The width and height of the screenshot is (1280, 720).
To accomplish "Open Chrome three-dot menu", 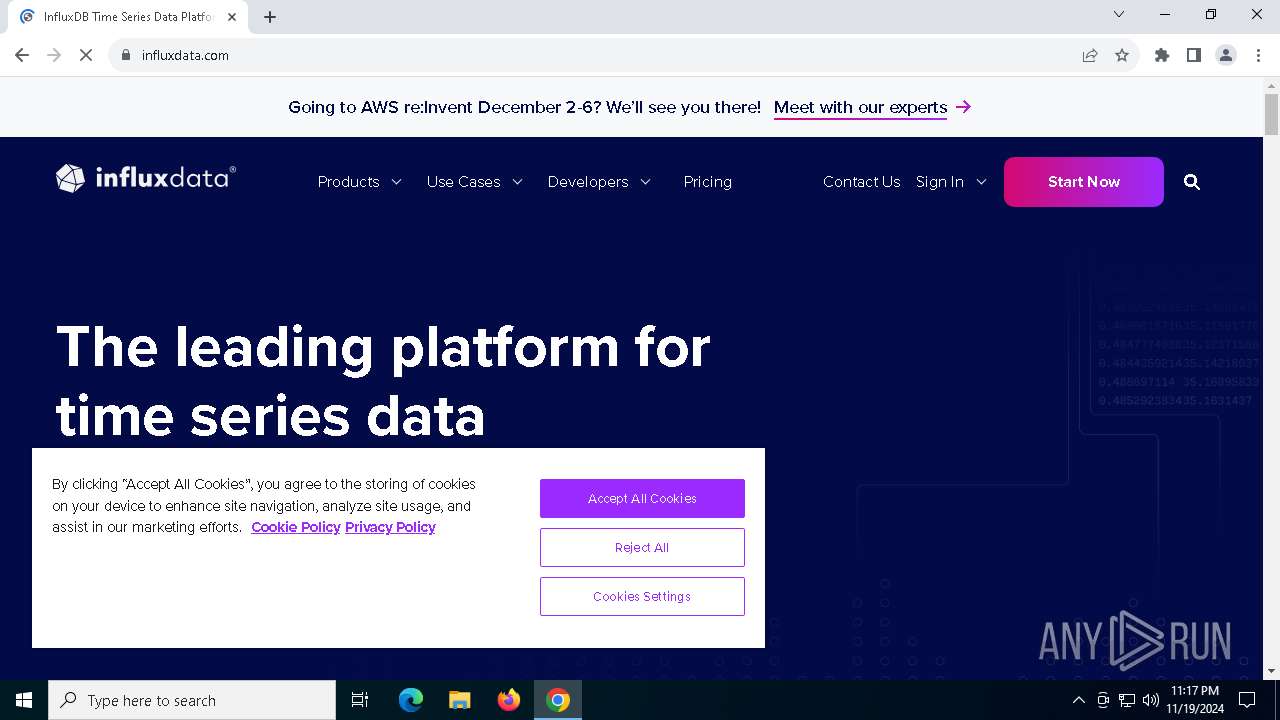I will click(1258, 55).
